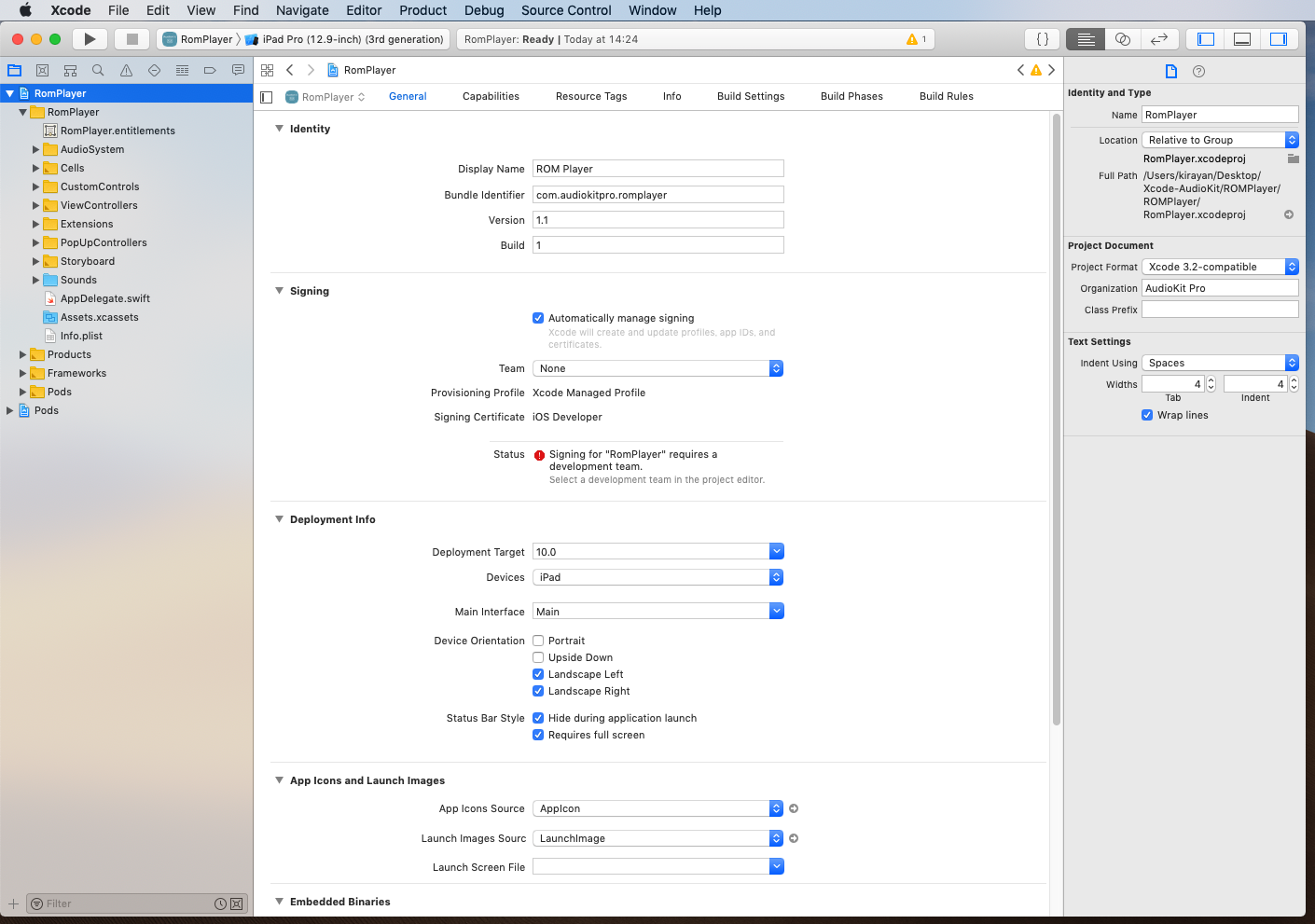Add a new file with plus button
Image resolution: width=1315 pixels, height=924 pixels.
(x=13, y=903)
